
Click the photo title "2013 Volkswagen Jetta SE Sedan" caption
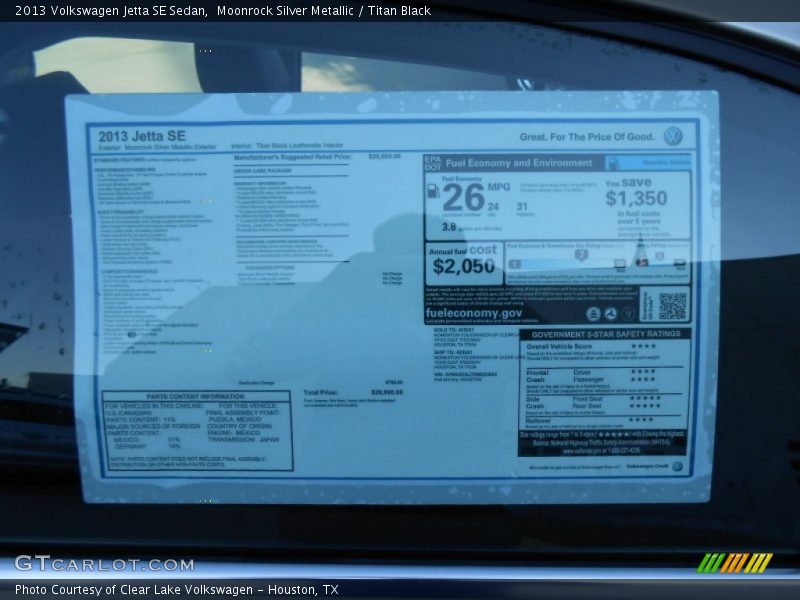pyautogui.click(x=111, y=11)
